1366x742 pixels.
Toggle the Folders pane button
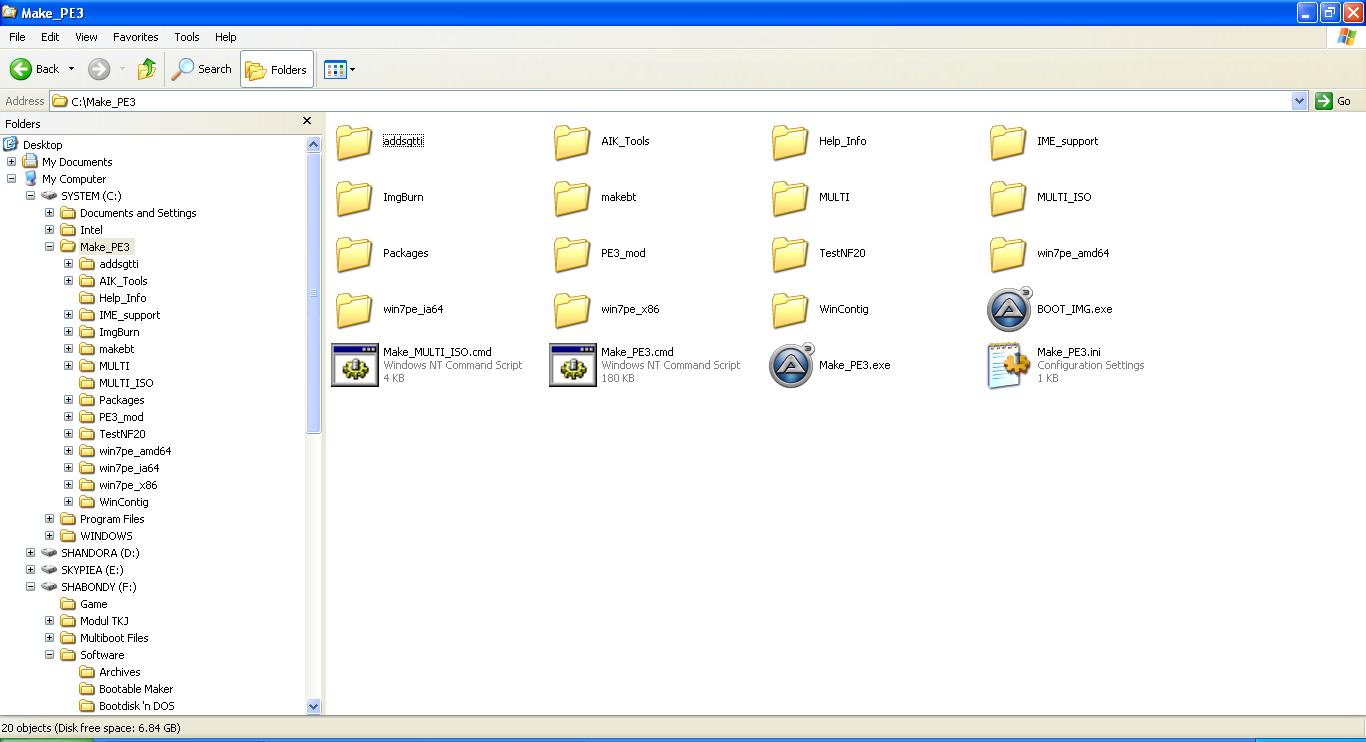coord(277,69)
